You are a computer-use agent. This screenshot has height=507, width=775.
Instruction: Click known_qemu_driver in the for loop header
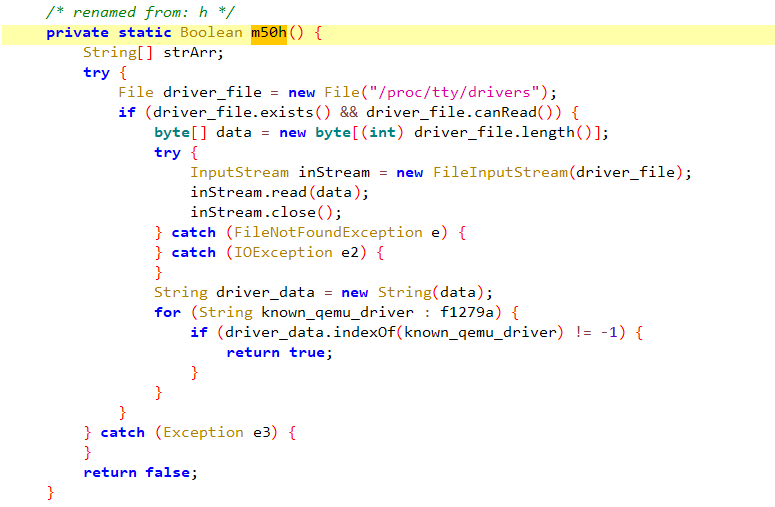pyautogui.click(x=337, y=312)
